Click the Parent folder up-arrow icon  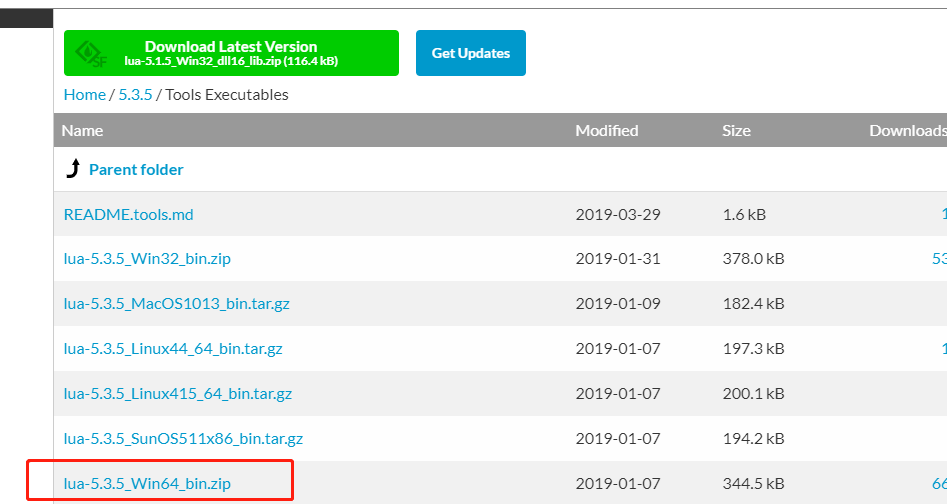click(73, 170)
